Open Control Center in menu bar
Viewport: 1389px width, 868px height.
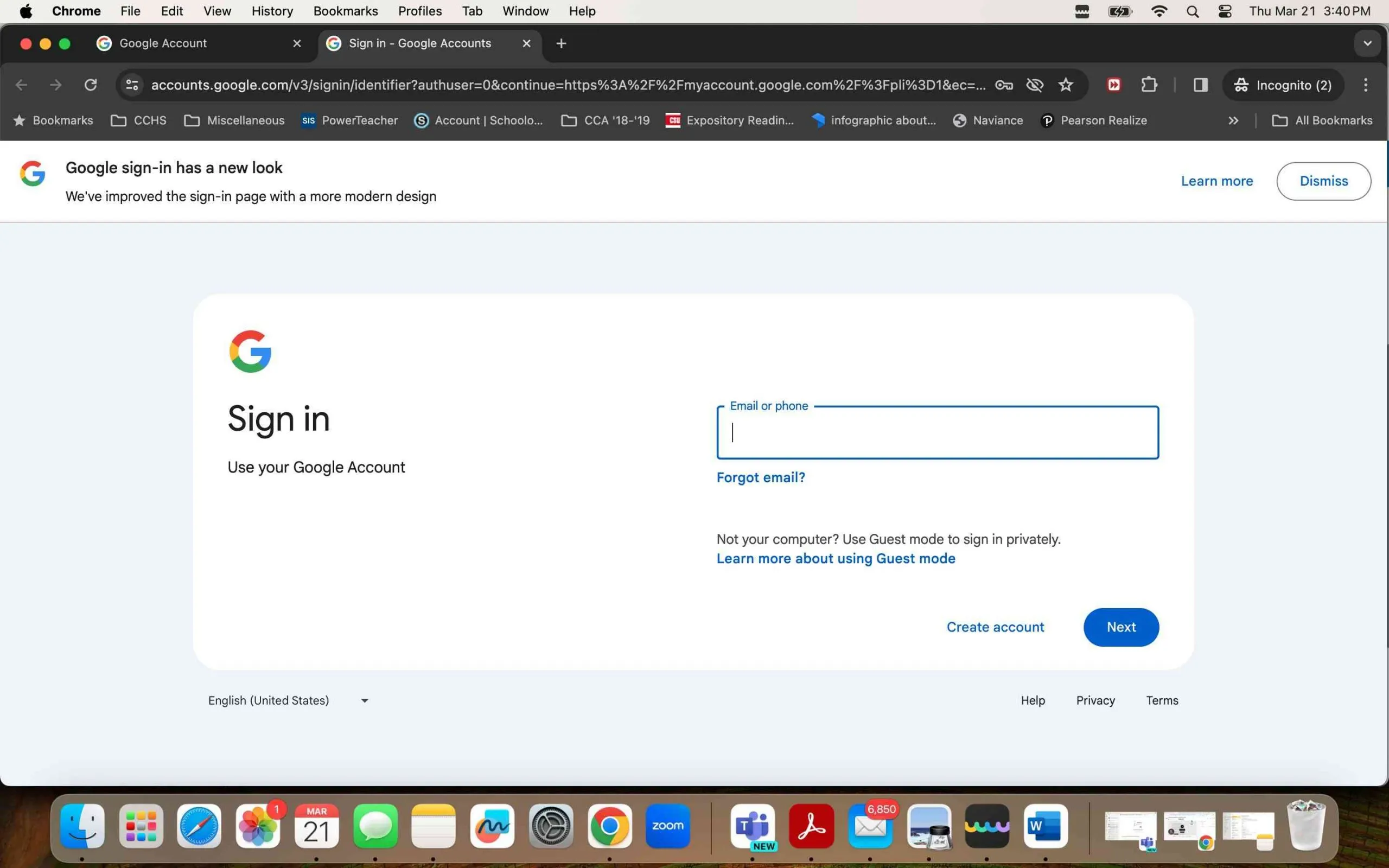tap(1224, 11)
